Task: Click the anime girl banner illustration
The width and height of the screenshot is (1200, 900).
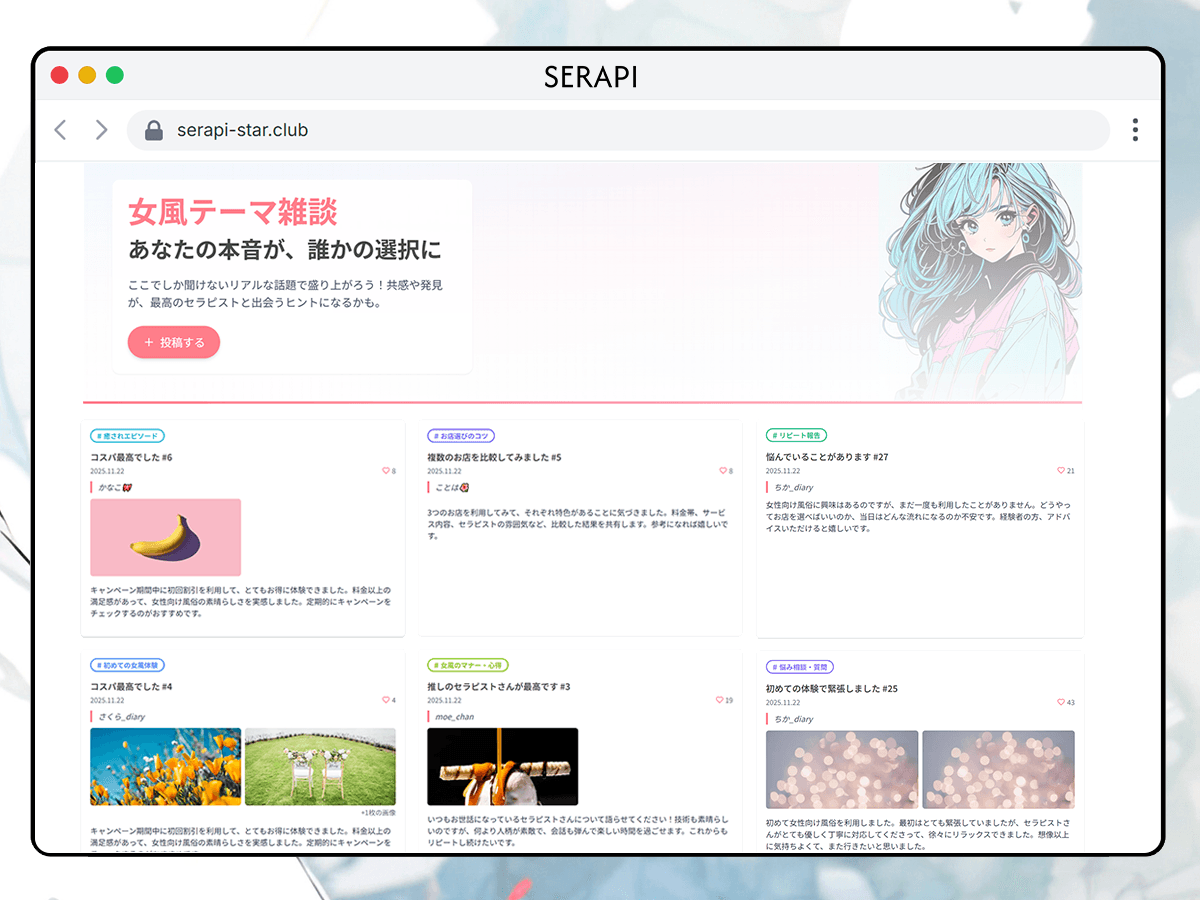Action: 980,282
